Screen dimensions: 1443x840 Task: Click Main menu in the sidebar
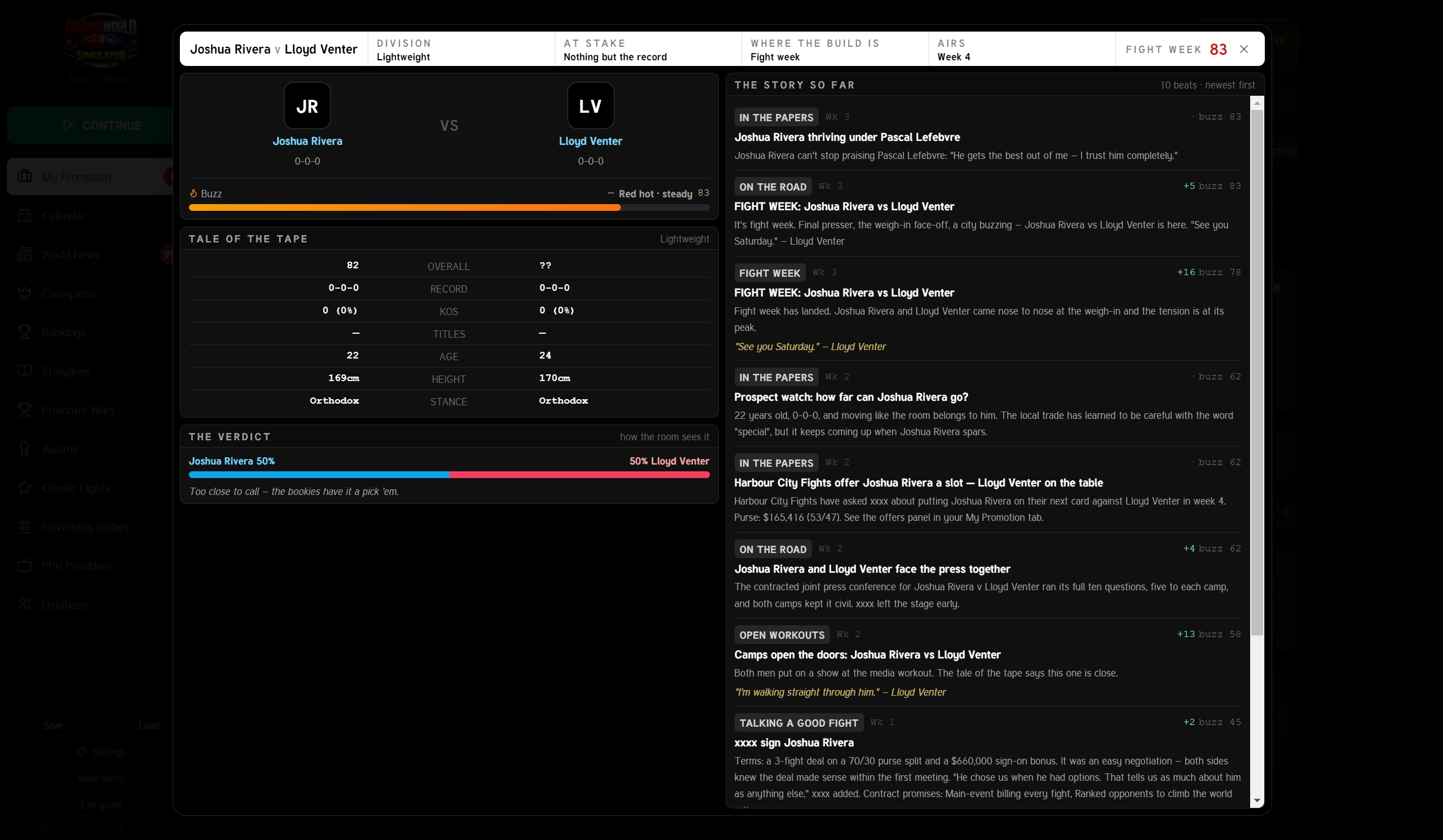point(101,778)
